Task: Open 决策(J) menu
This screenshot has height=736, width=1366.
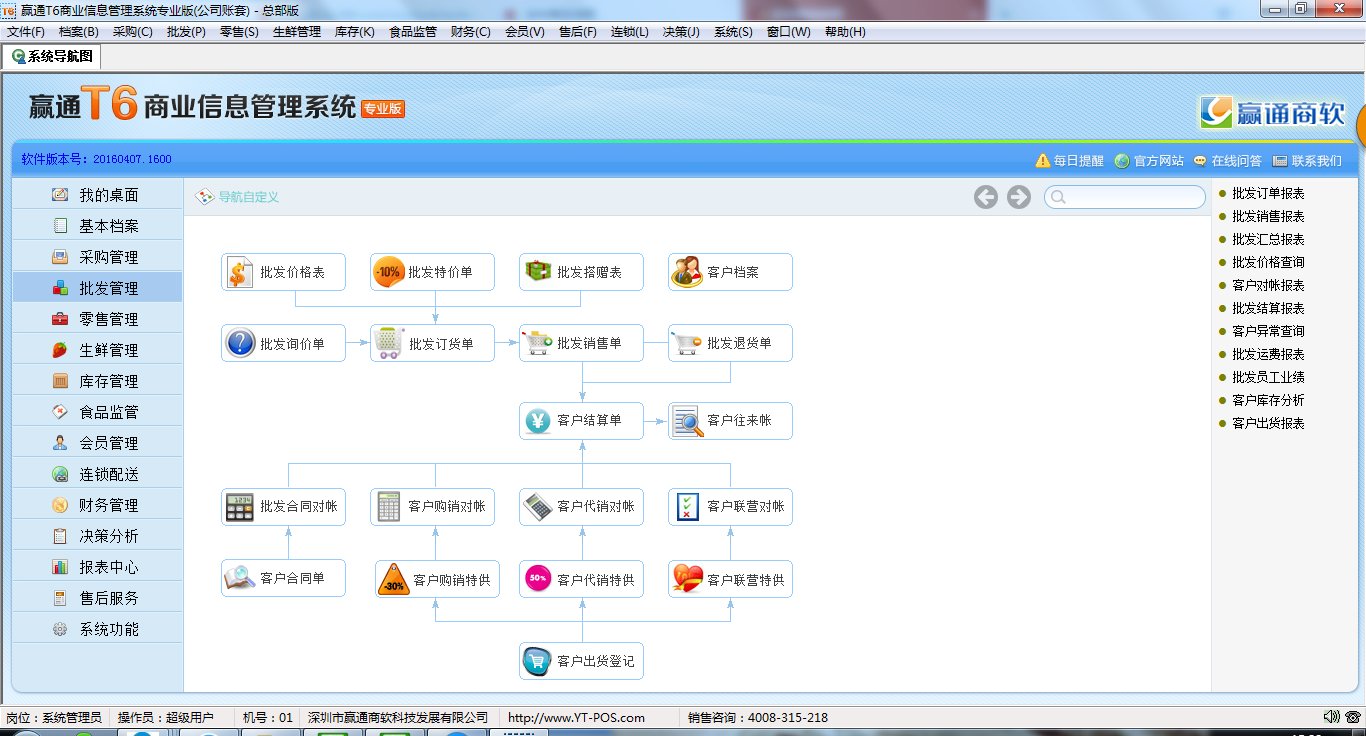Action: point(681,32)
